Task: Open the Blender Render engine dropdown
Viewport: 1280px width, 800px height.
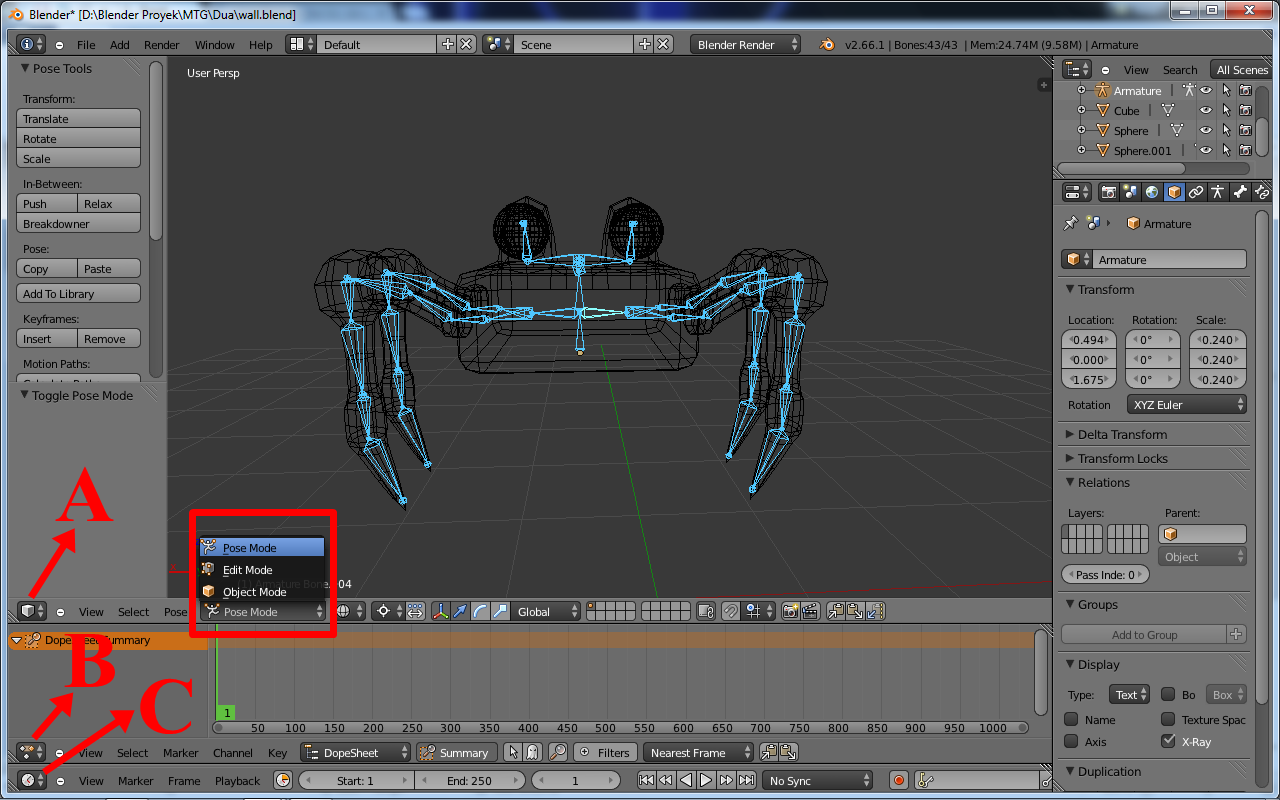Action: pos(745,44)
